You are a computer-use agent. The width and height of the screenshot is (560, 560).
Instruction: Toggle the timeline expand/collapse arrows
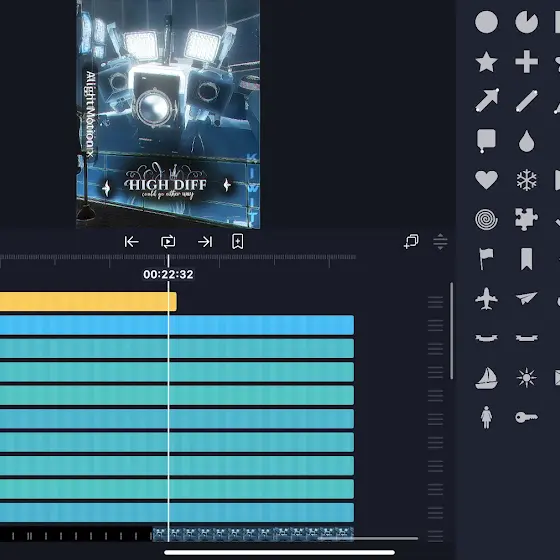(x=440, y=241)
